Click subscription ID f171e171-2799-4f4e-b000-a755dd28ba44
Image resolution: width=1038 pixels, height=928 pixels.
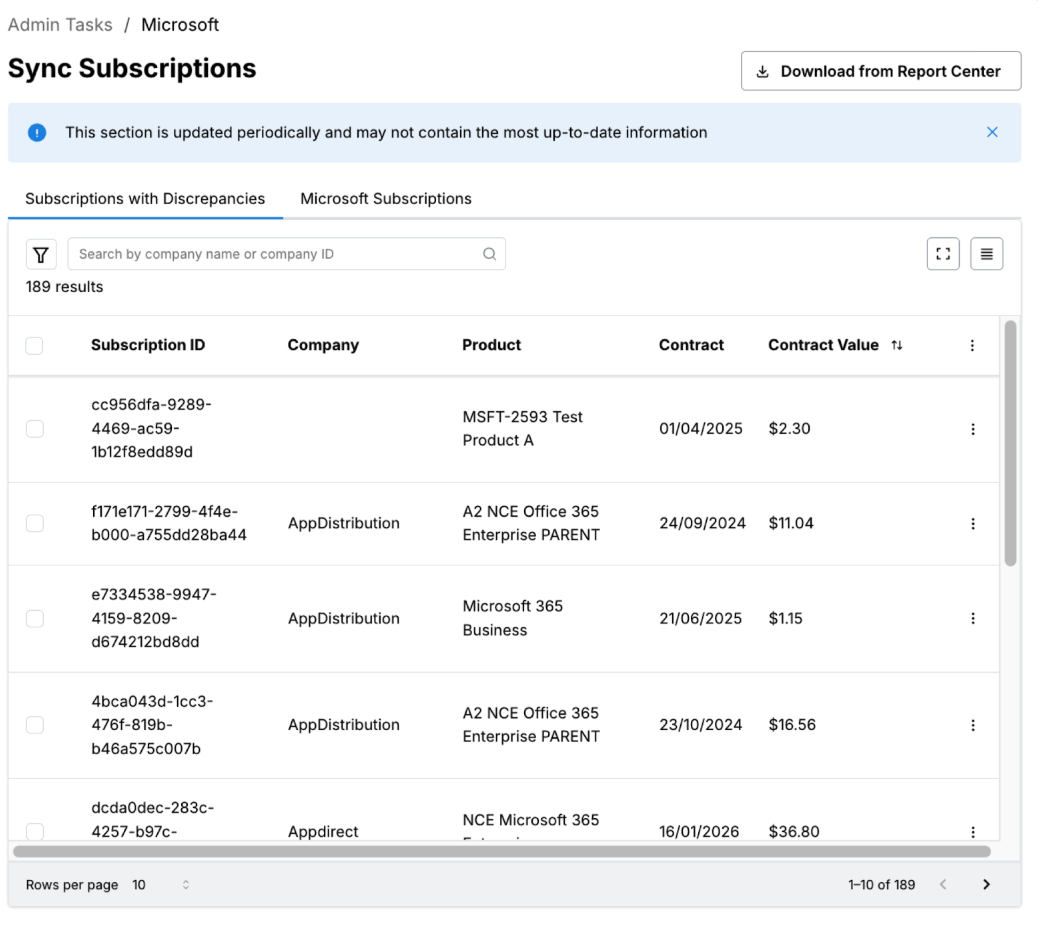tap(169, 523)
